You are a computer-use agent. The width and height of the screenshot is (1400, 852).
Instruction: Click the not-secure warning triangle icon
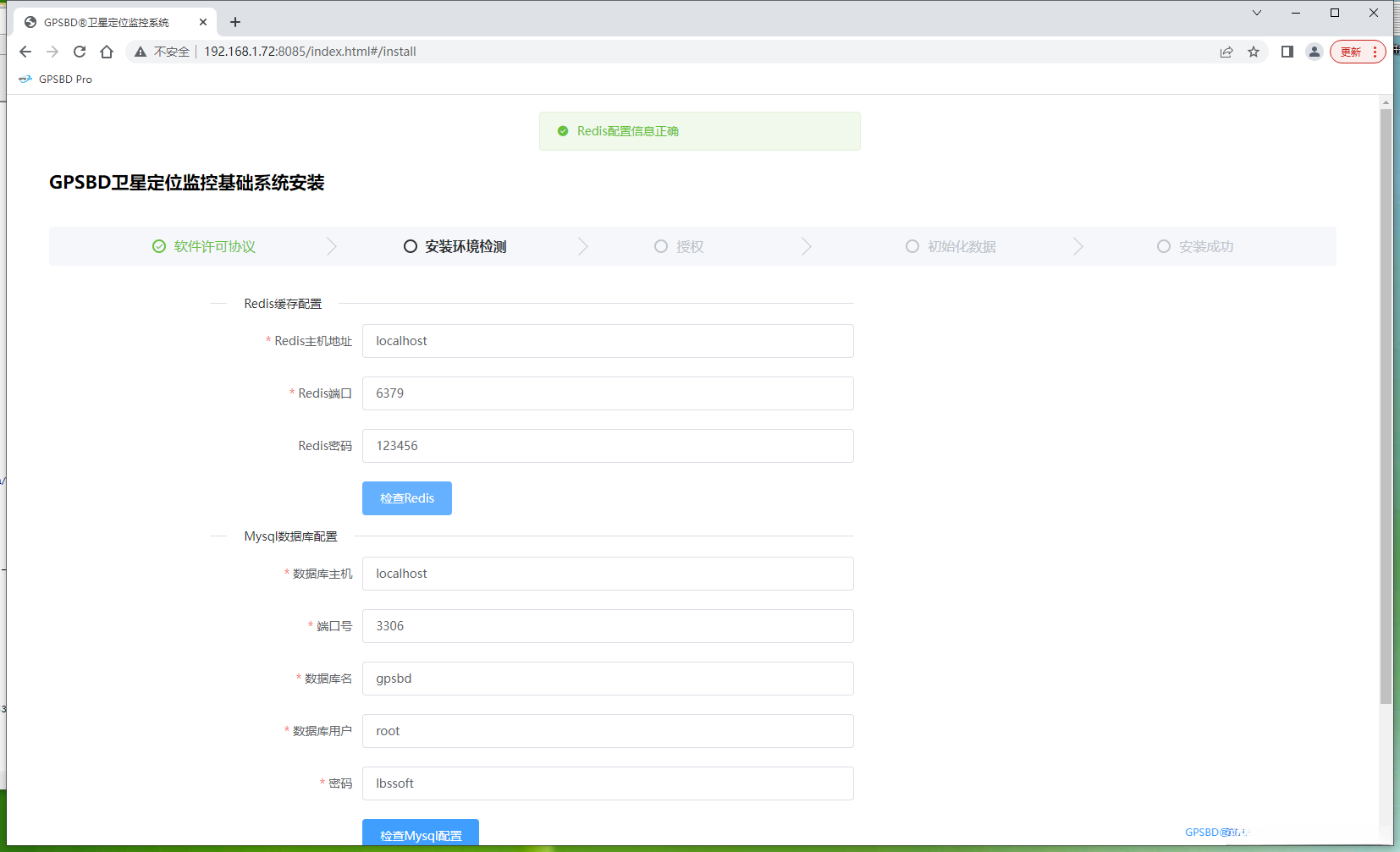click(x=141, y=52)
